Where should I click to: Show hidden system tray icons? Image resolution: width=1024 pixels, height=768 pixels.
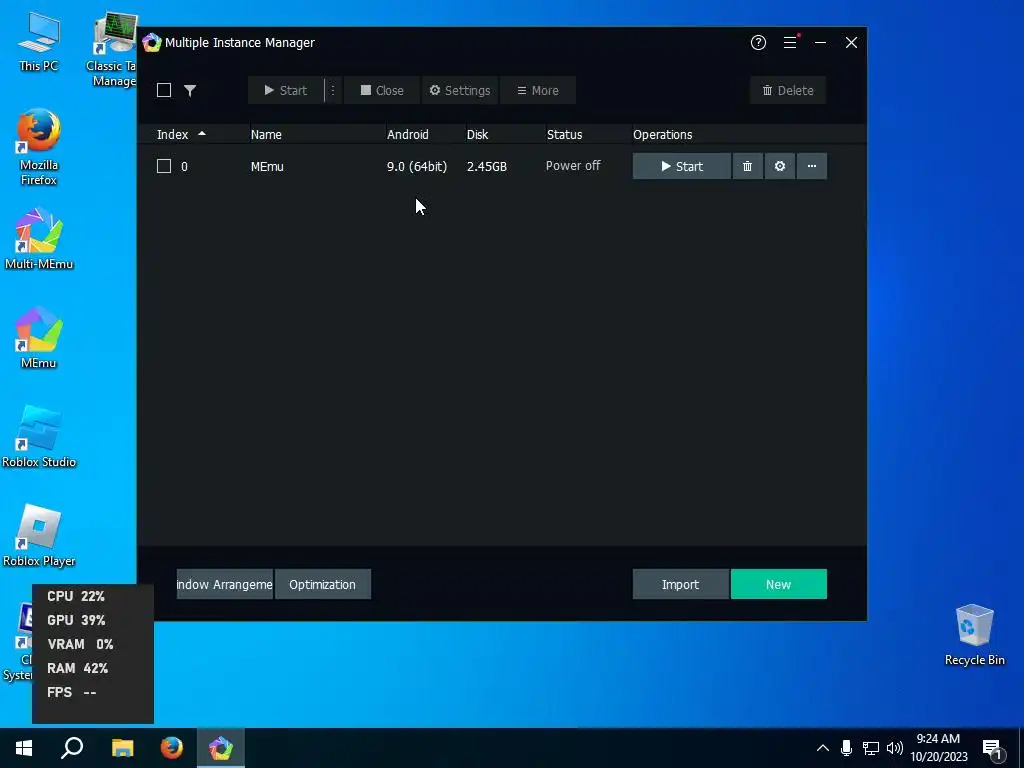point(823,748)
